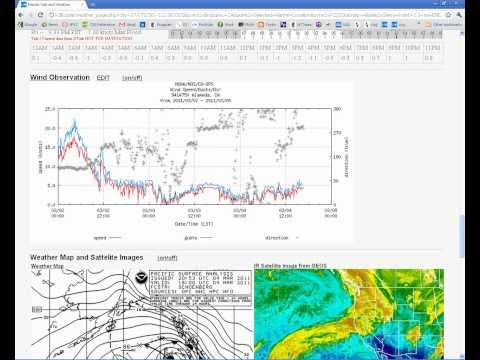Bookmark this page with the star icon
This screenshot has width=480, height=360.
click(x=448, y=15)
